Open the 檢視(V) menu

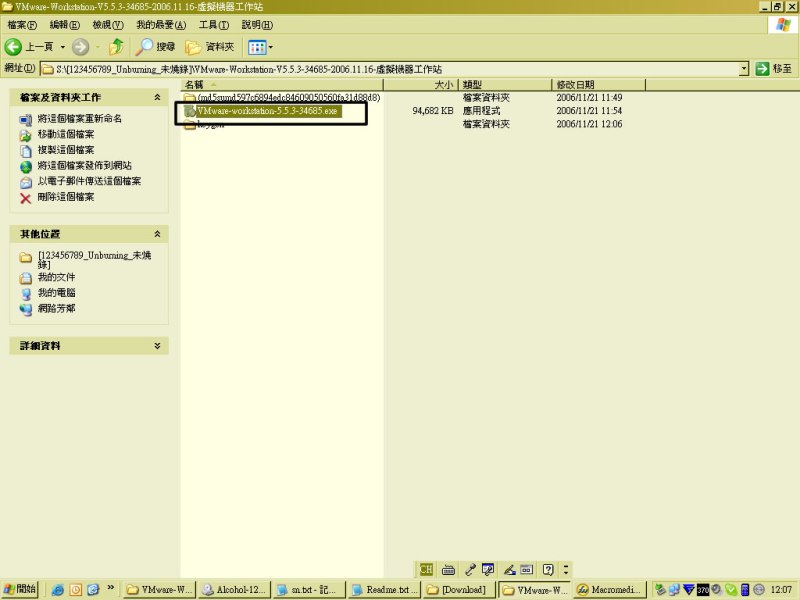108,24
